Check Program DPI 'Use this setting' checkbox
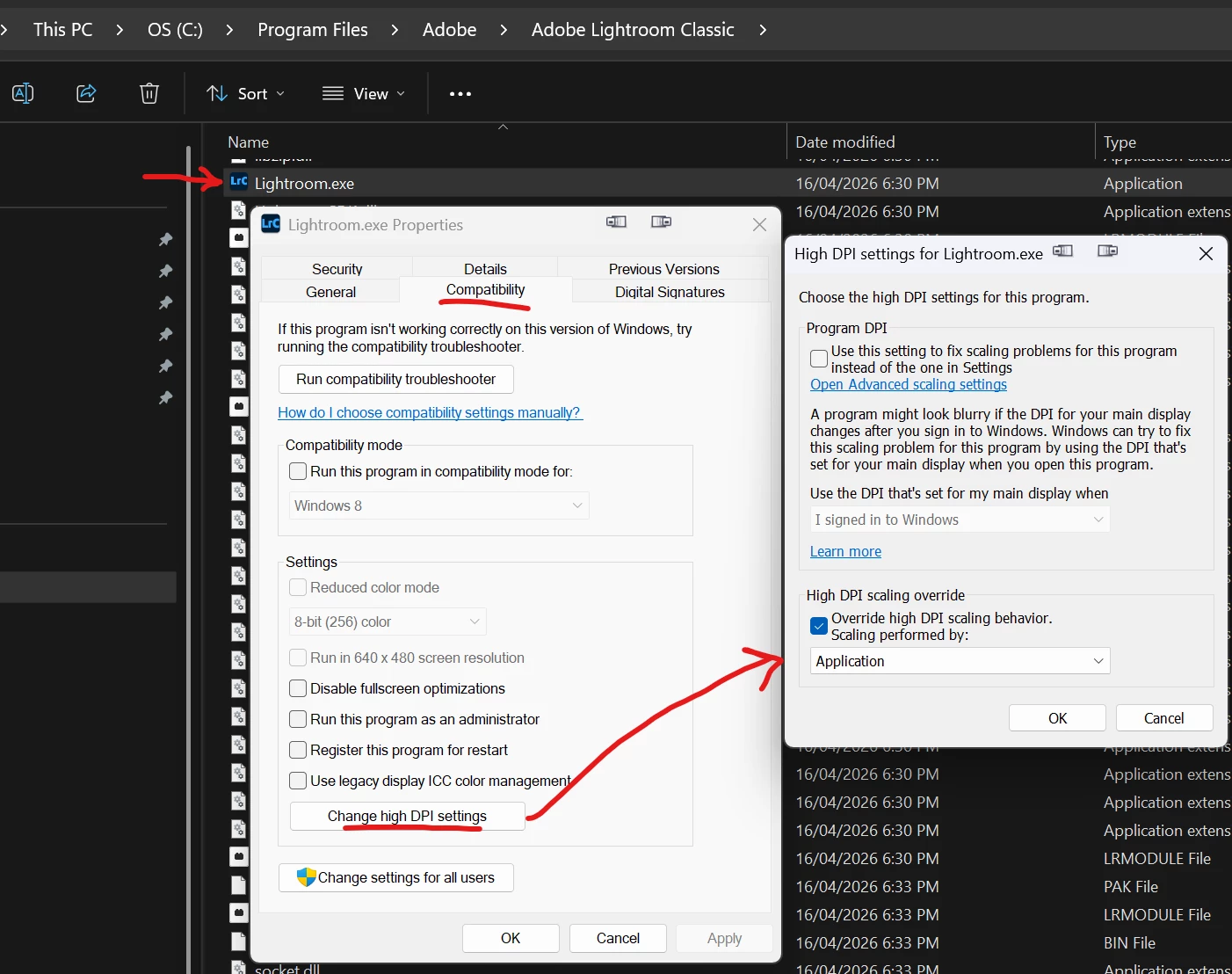Screen dimensions: 1232x974 [819, 358]
